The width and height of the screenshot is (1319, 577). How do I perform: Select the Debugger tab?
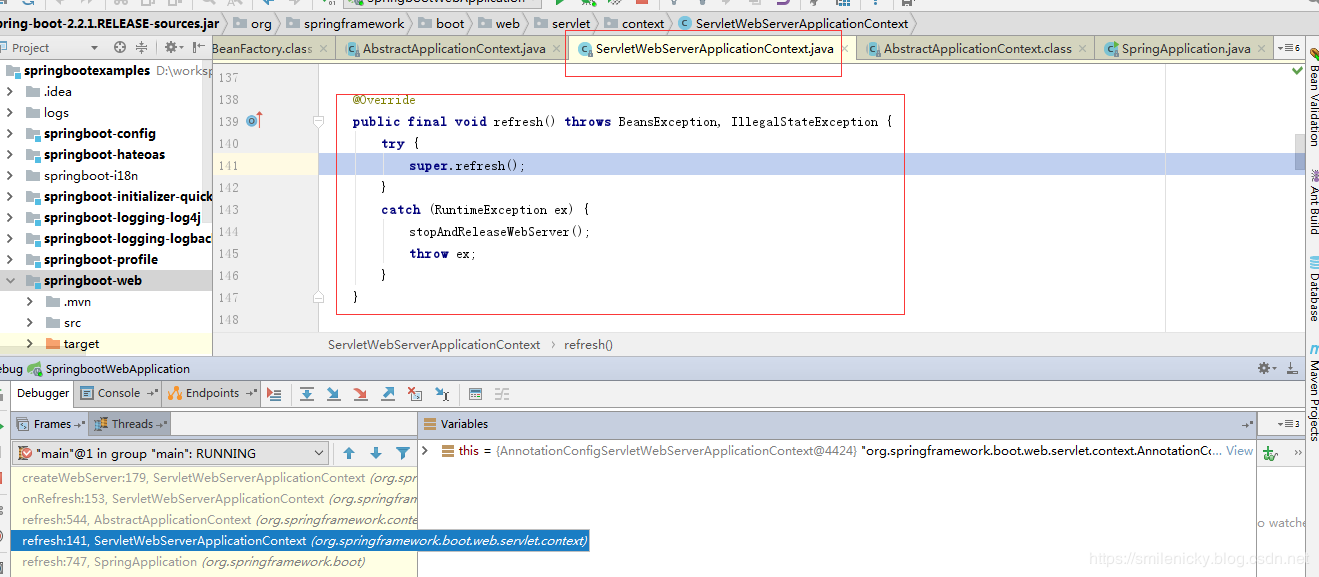point(43,393)
